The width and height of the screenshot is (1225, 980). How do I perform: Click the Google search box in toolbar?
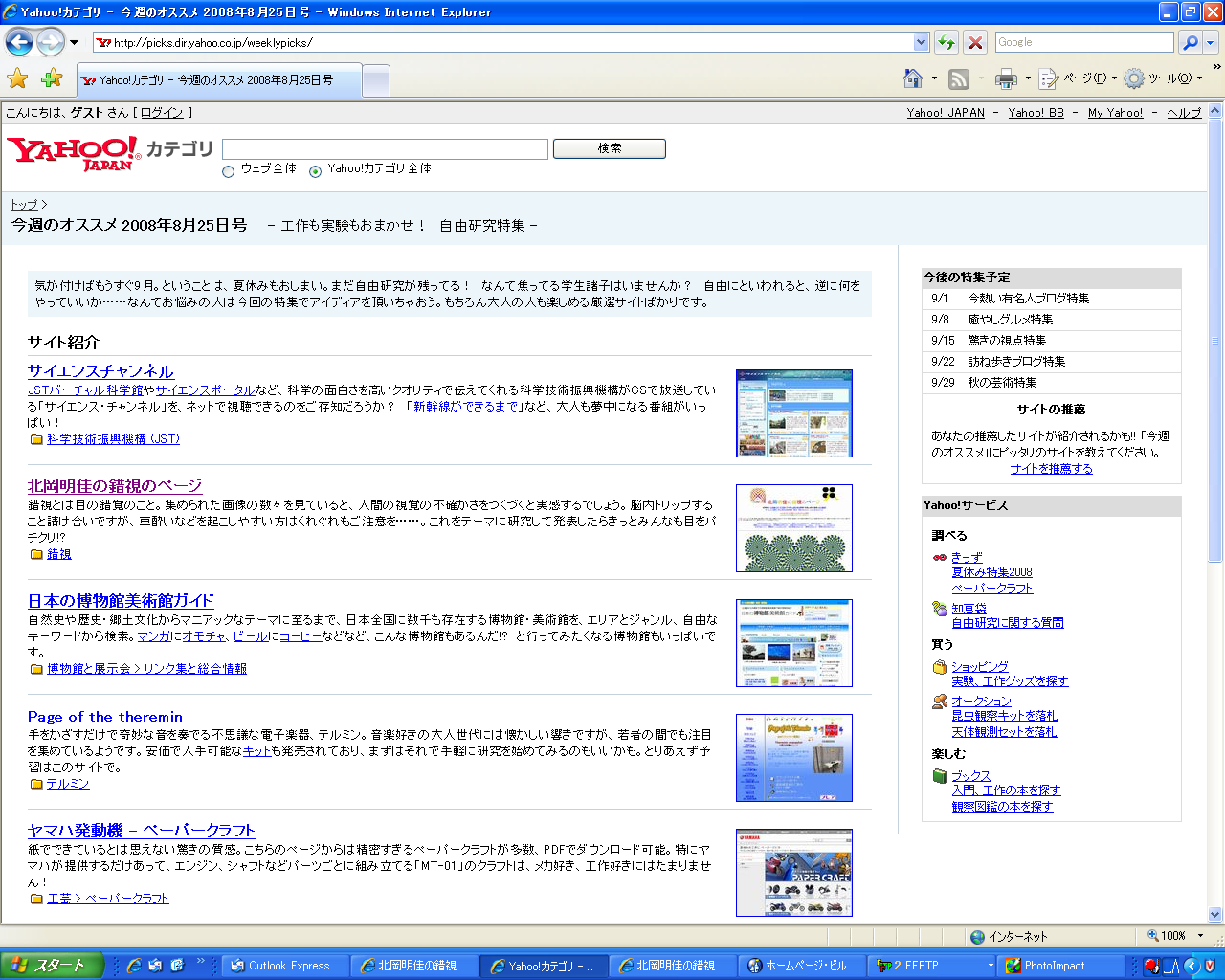[1083, 42]
